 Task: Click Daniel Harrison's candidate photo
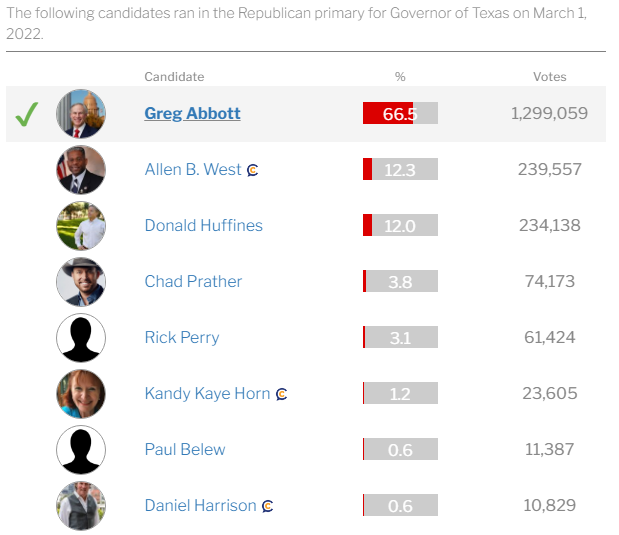coord(81,506)
